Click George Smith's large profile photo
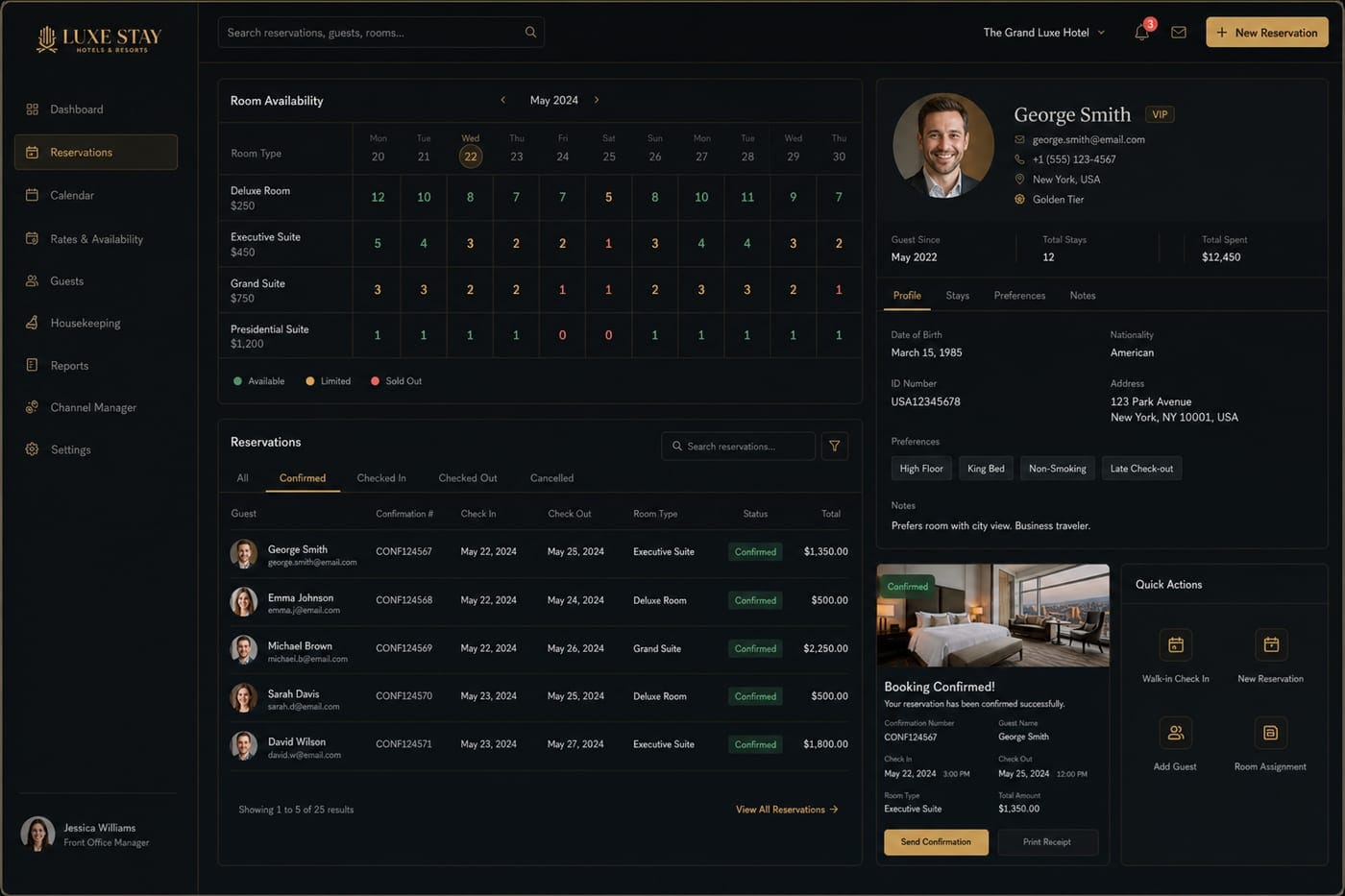Screen dimensions: 1345x896 click(x=943, y=144)
